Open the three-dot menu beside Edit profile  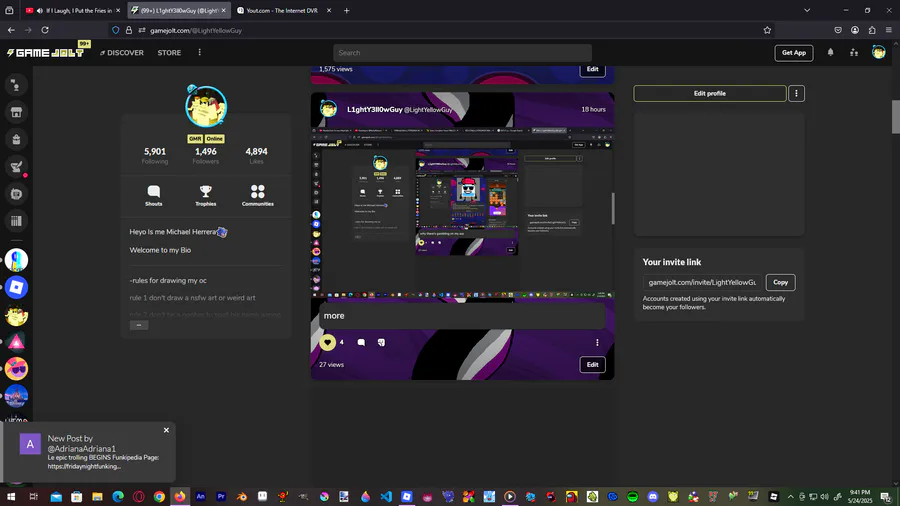(796, 94)
